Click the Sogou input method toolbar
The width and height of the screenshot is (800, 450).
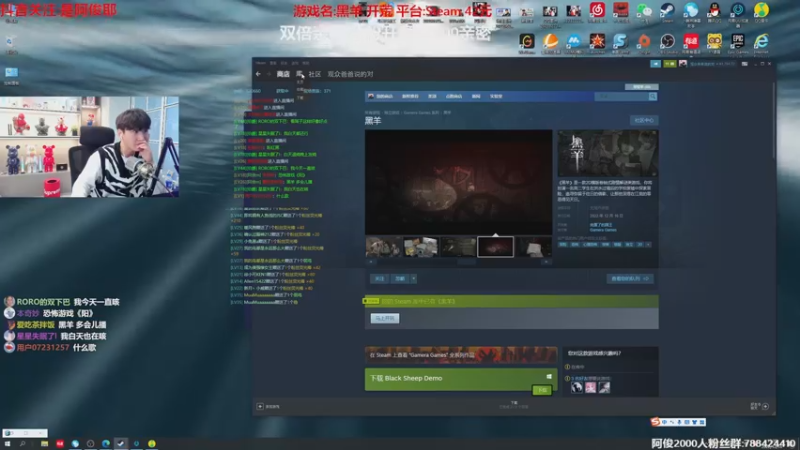(678, 422)
